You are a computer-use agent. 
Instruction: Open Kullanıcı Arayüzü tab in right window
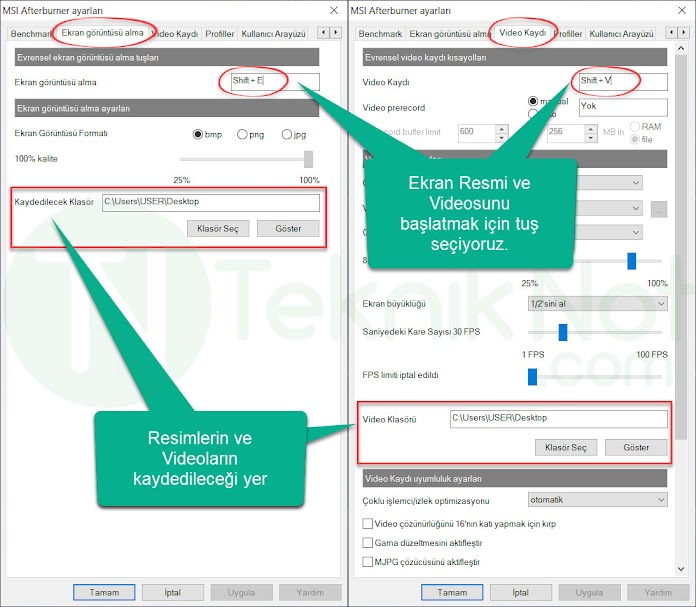tap(621, 34)
